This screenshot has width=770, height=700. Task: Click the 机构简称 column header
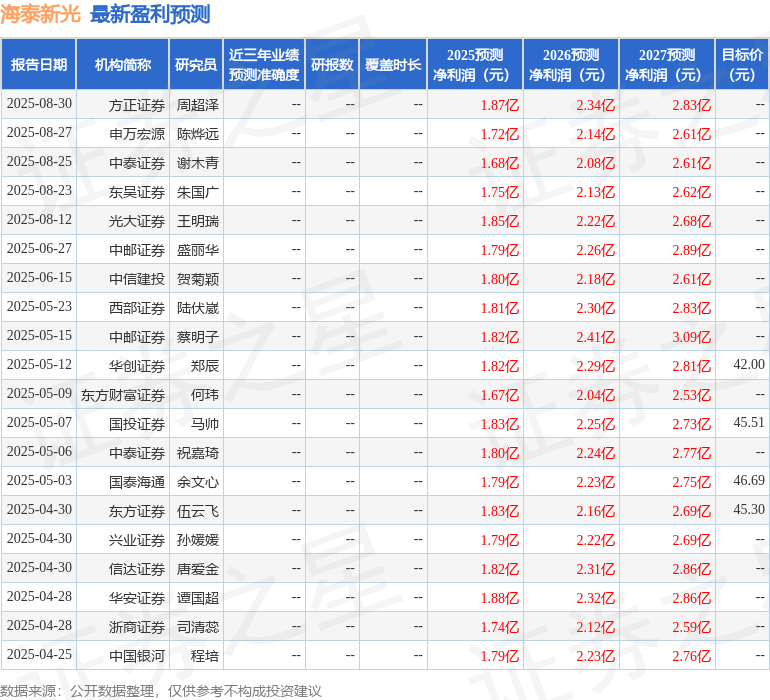pyautogui.click(x=123, y=64)
